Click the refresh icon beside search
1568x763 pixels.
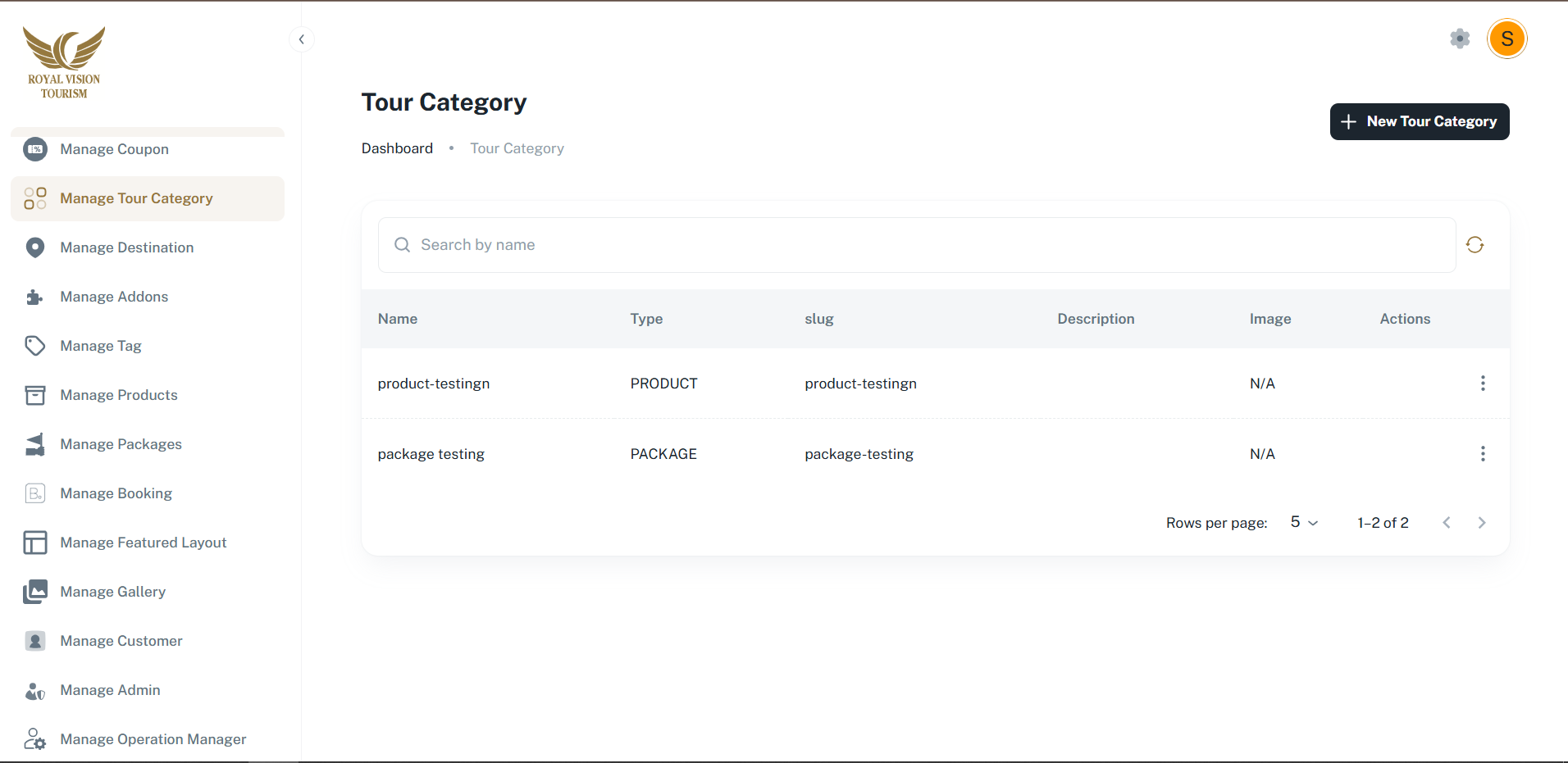(x=1475, y=245)
